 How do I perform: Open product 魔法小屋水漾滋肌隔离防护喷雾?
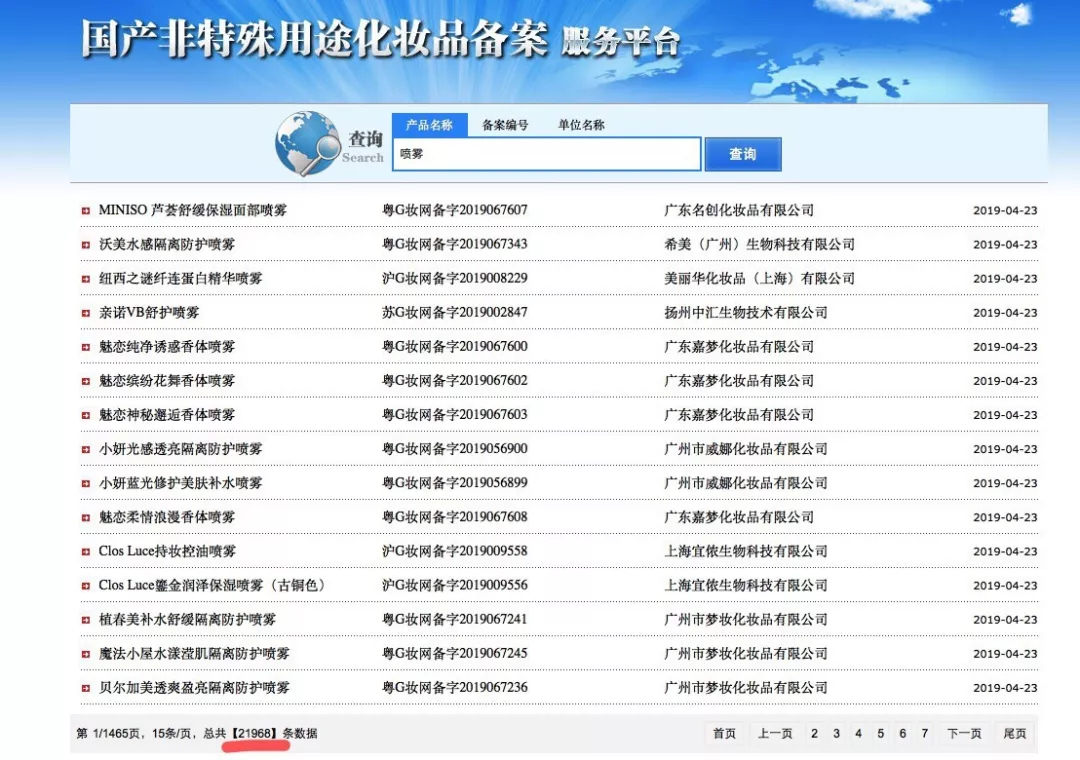point(194,653)
